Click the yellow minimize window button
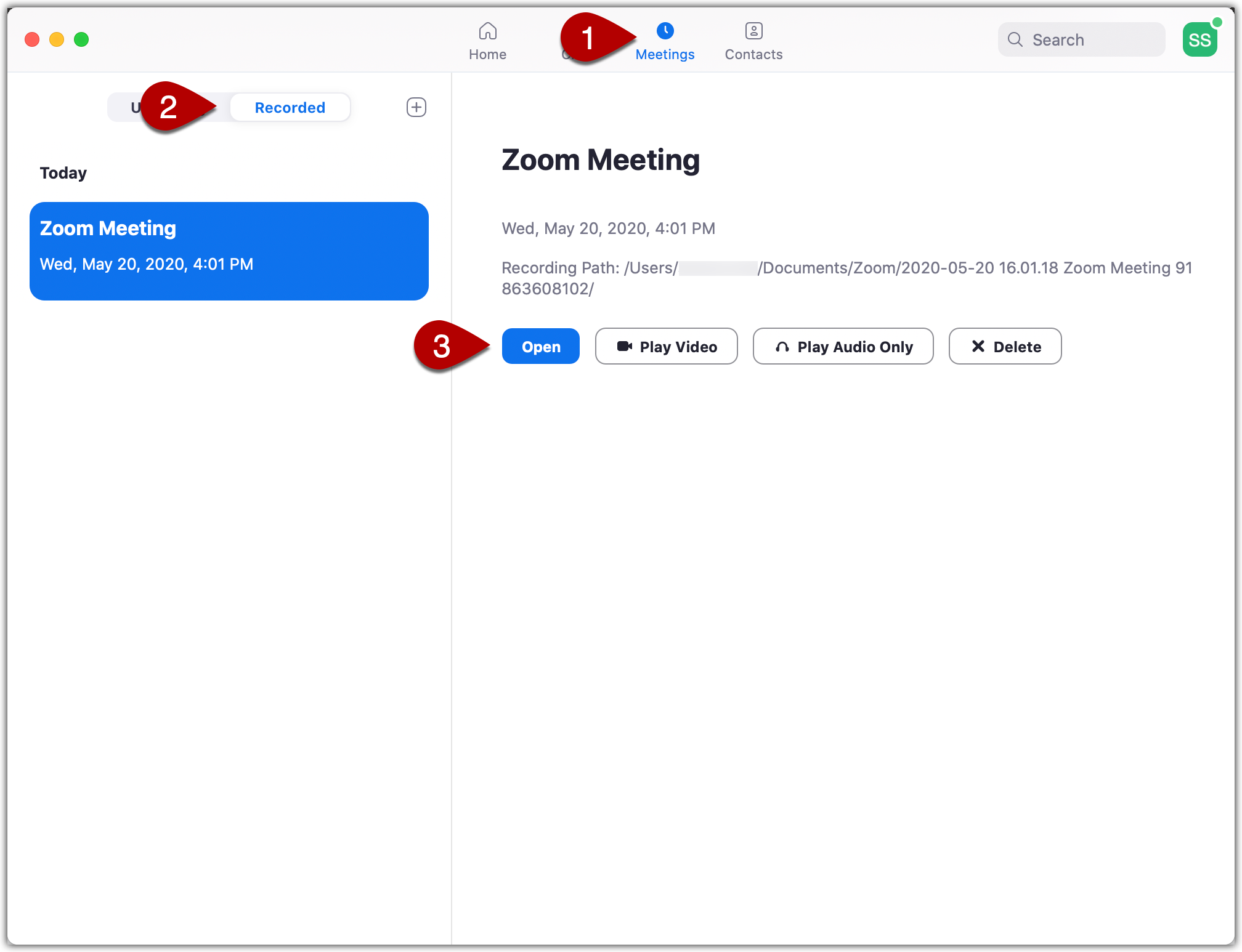This screenshot has width=1242, height=952. coord(57,39)
